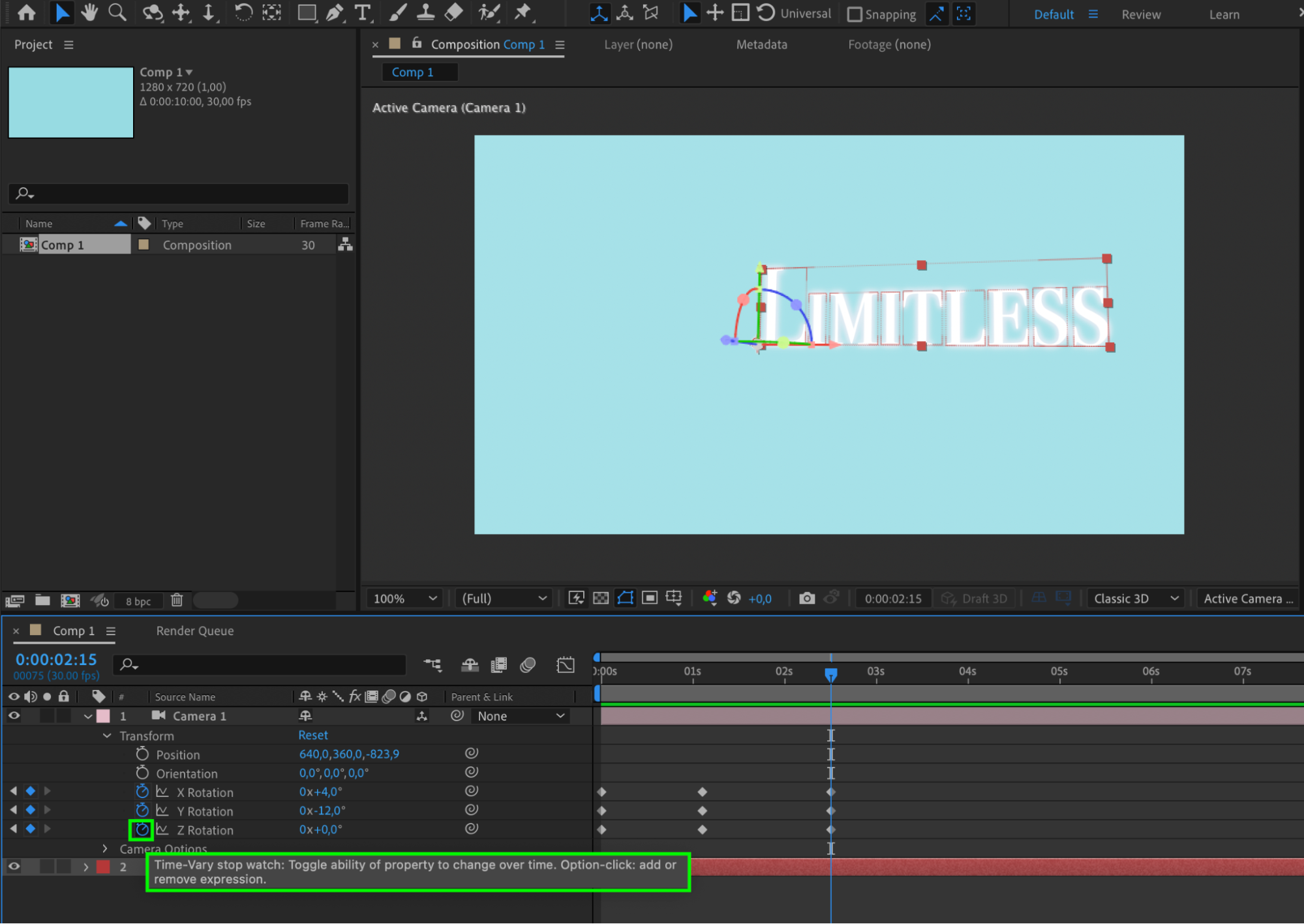The height and width of the screenshot is (924, 1304).
Task: Click Reset next to Transform
Action: coord(313,735)
